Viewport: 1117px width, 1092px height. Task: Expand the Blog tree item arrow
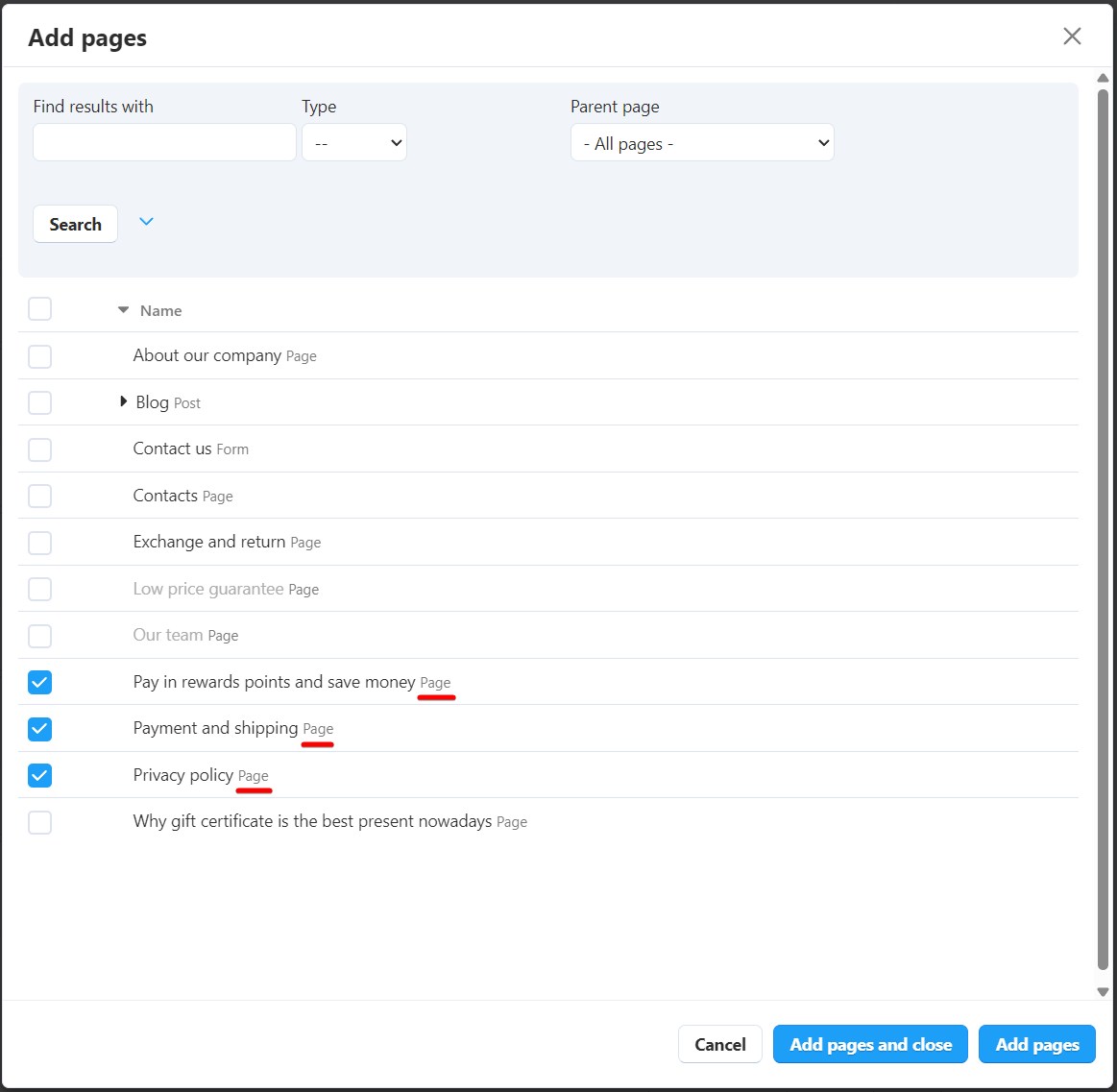pyautogui.click(x=123, y=401)
